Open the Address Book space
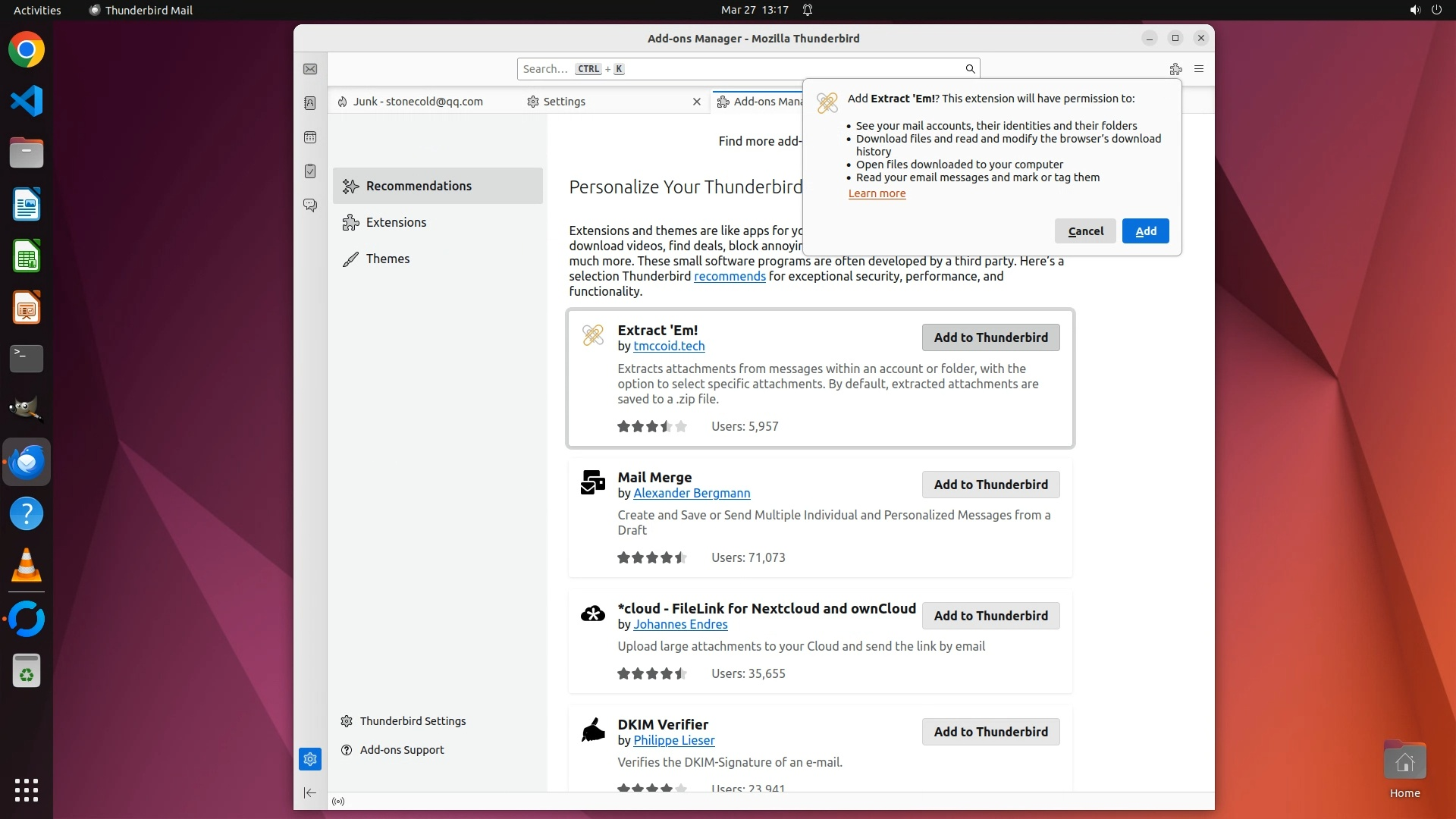Viewport: 1456px width, 819px height. coord(310,103)
